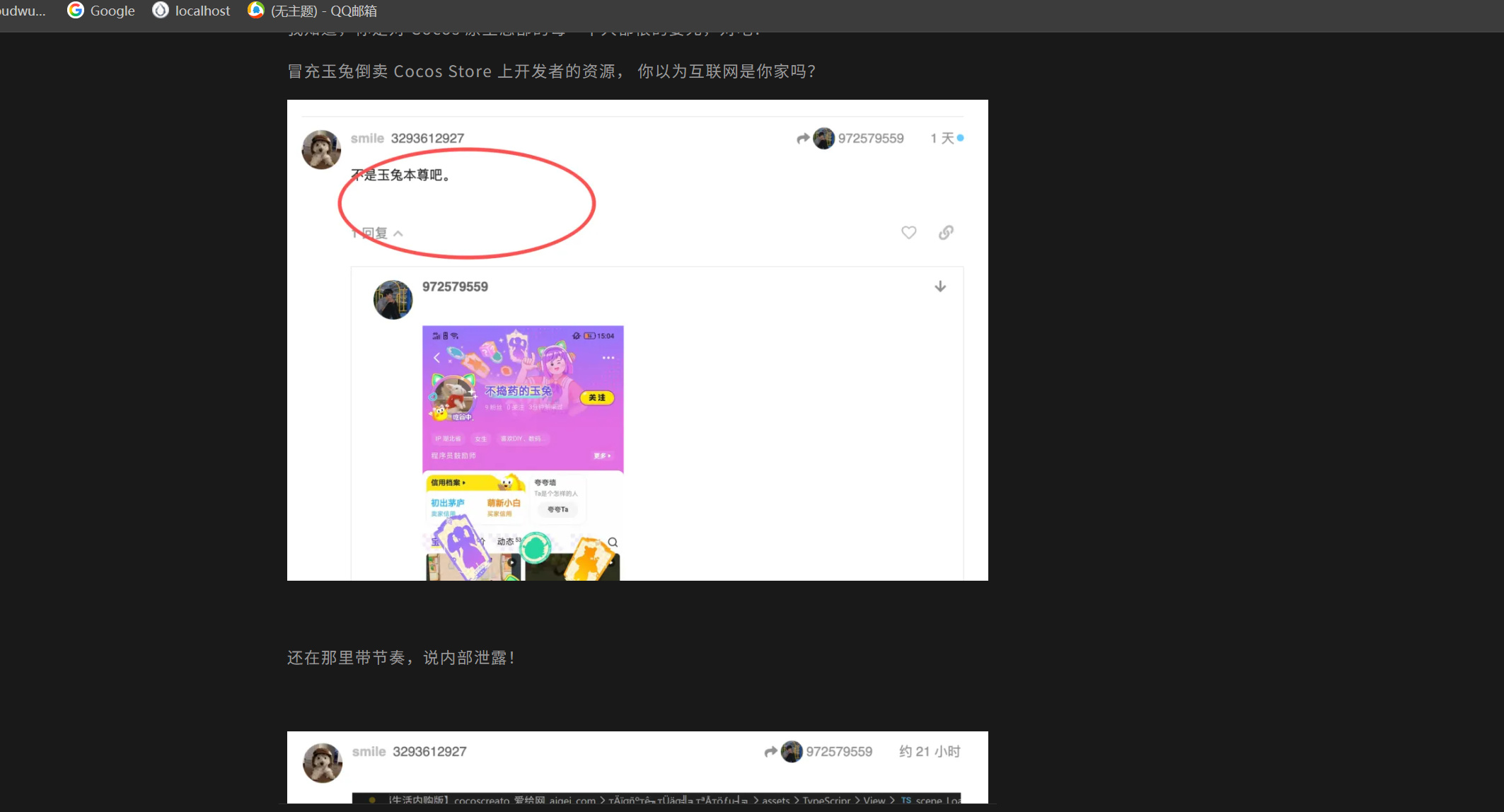The width and height of the screenshot is (1504, 812).
Task: Click smile's dog avatar in the first post
Action: 321,149
